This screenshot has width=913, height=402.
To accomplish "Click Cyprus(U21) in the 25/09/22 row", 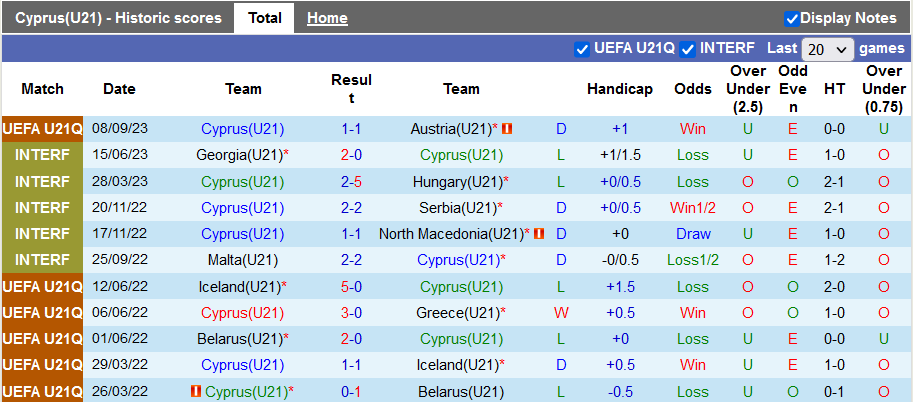I will point(461,260).
